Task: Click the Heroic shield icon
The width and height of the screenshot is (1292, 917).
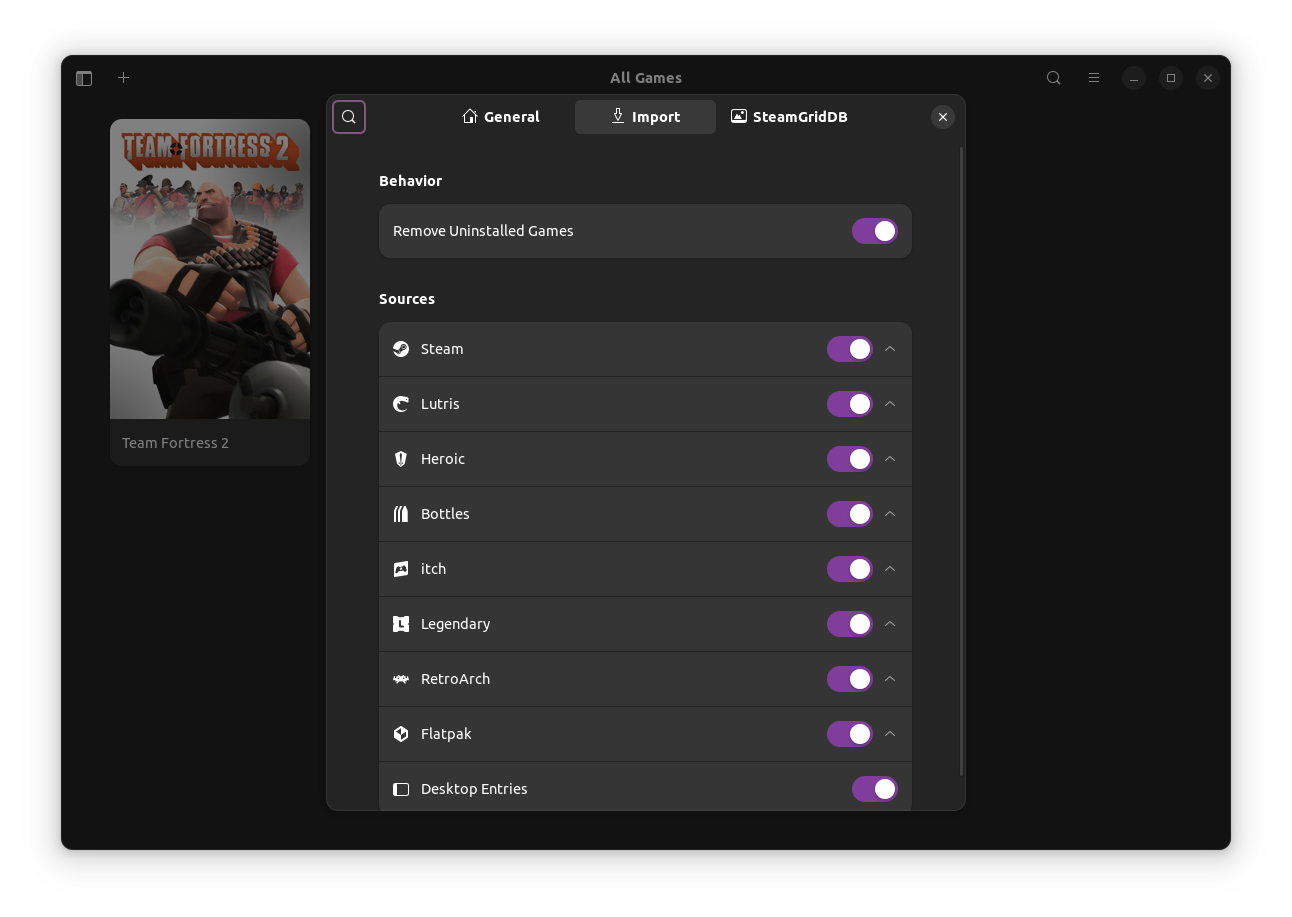Action: [x=401, y=459]
